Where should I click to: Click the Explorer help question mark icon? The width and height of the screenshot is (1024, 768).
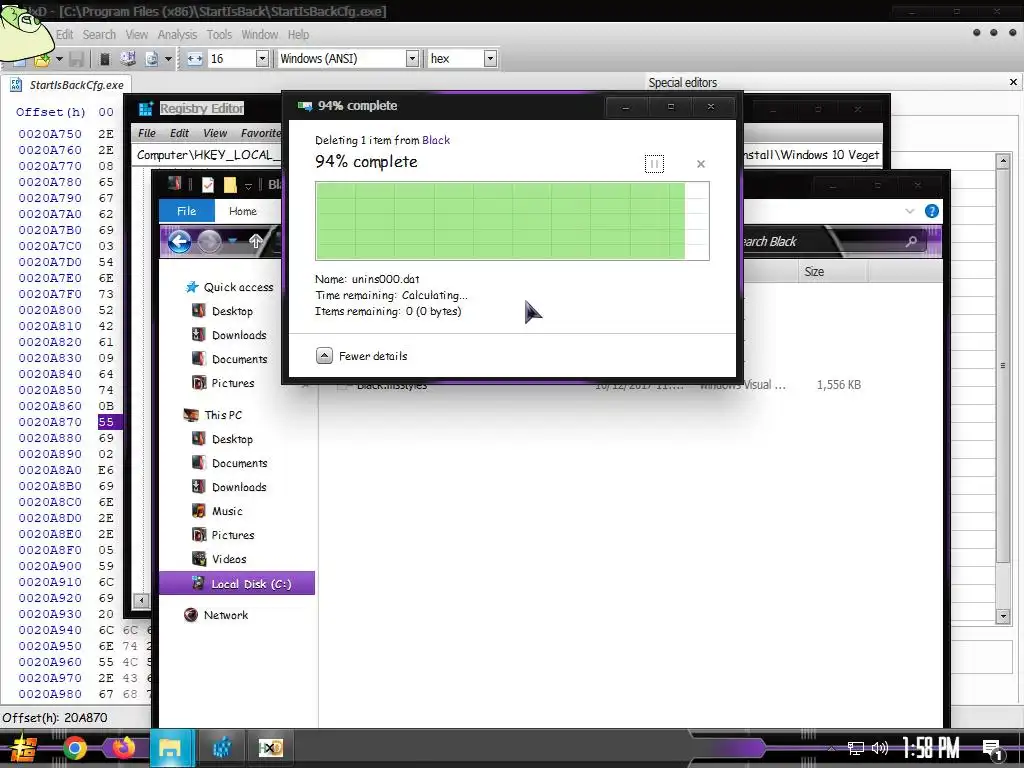[932, 211]
